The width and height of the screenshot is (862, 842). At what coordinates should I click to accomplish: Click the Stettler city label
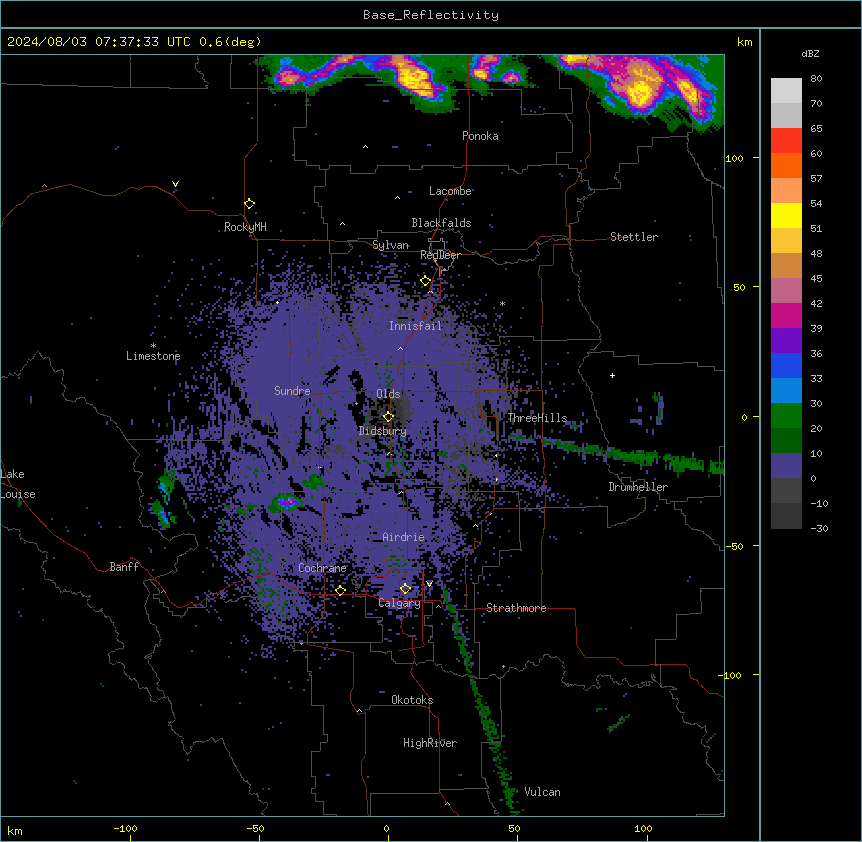pos(634,237)
